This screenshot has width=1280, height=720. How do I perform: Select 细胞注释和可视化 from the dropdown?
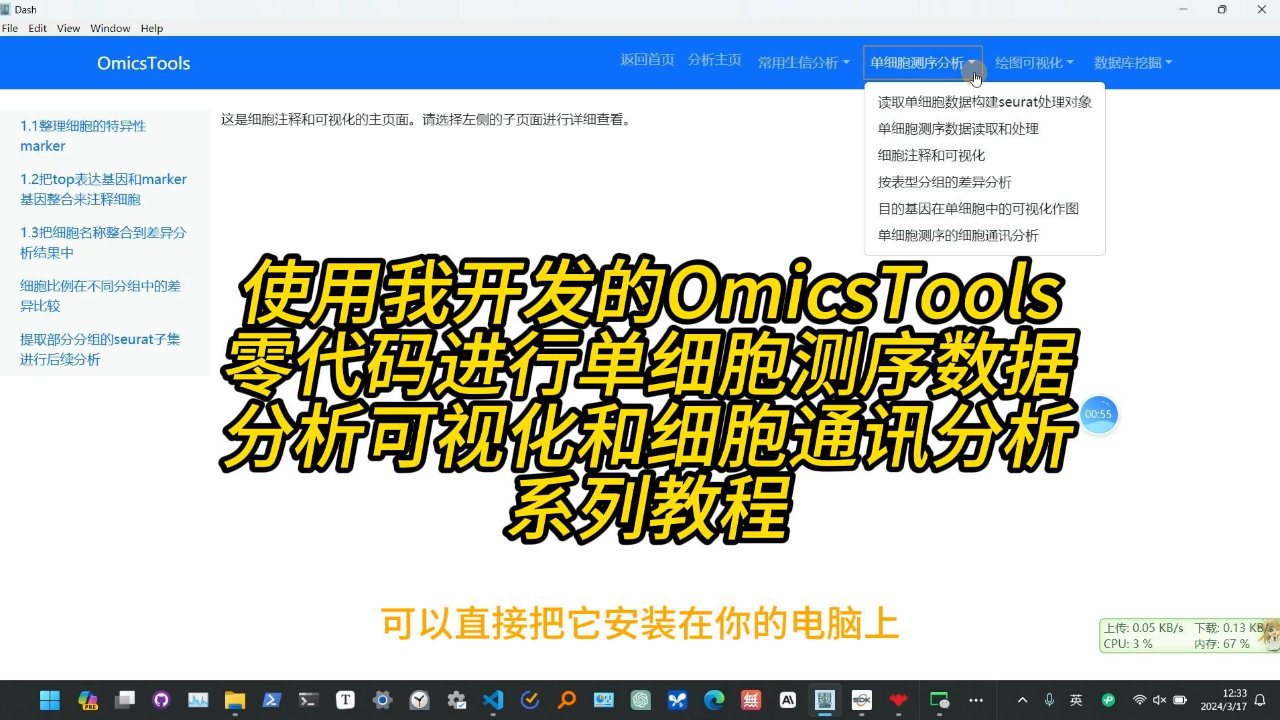pyautogui.click(x=931, y=155)
